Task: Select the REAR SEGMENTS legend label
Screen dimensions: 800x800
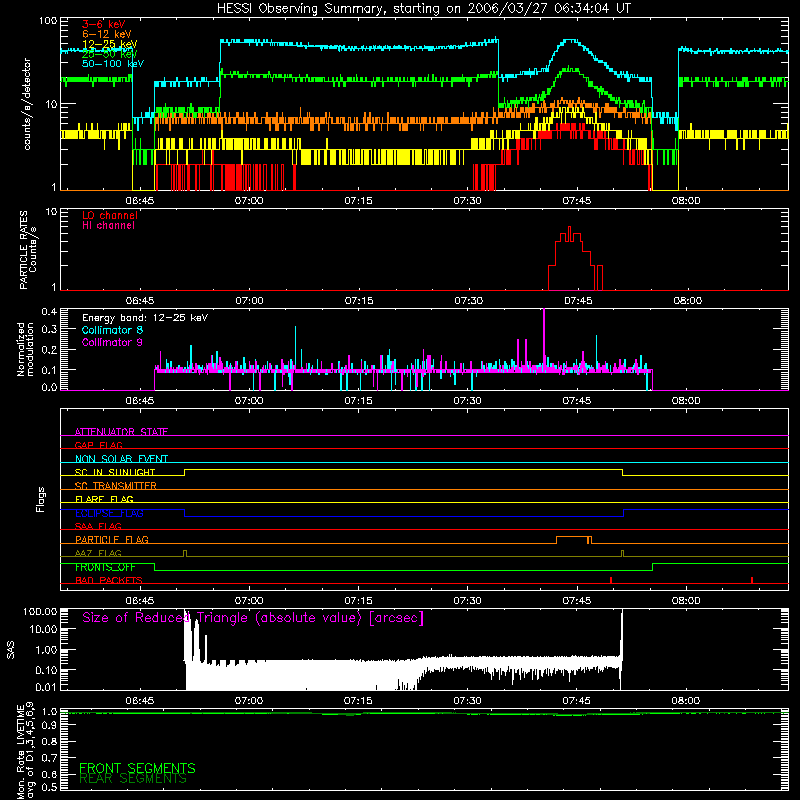Action: 133,779
